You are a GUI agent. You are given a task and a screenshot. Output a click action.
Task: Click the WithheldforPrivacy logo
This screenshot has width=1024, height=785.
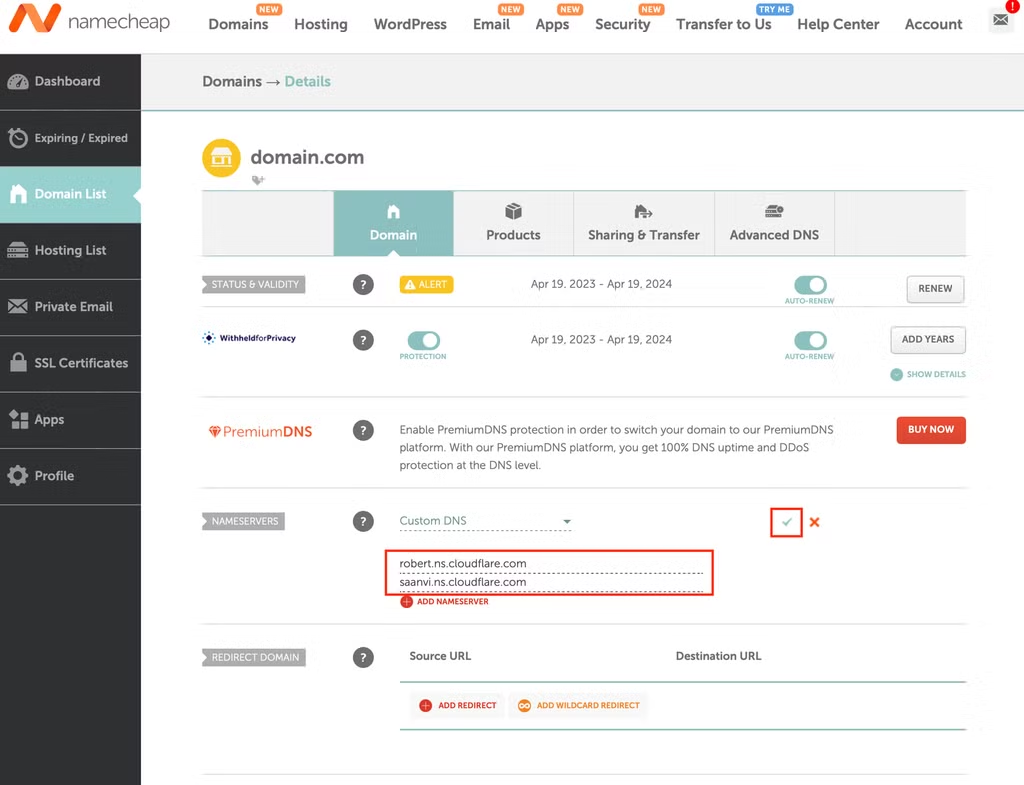(x=249, y=338)
